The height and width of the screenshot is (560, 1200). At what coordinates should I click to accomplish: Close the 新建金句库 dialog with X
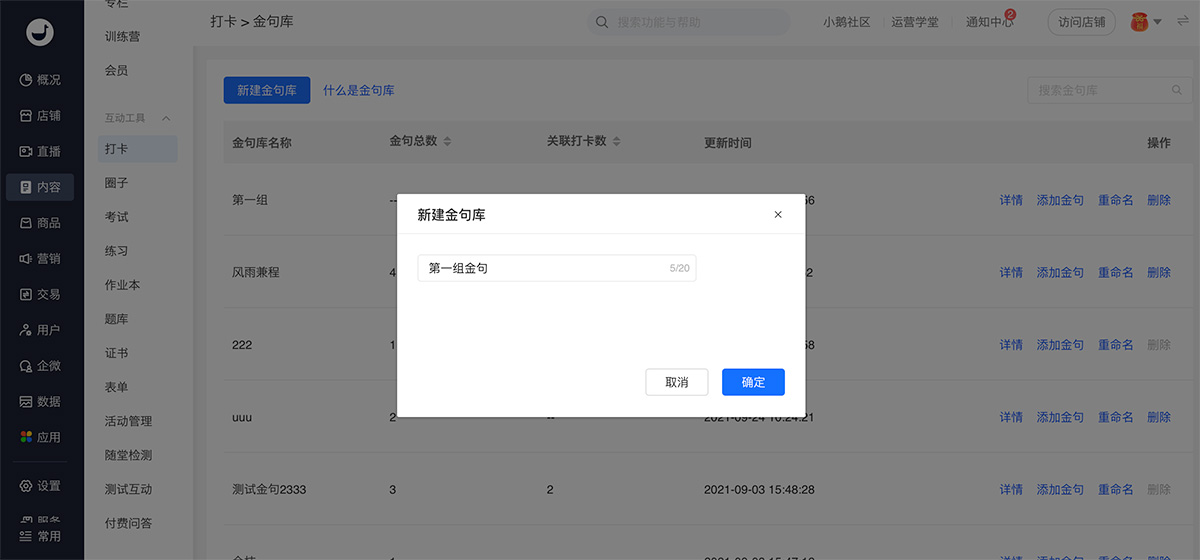tap(778, 215)
